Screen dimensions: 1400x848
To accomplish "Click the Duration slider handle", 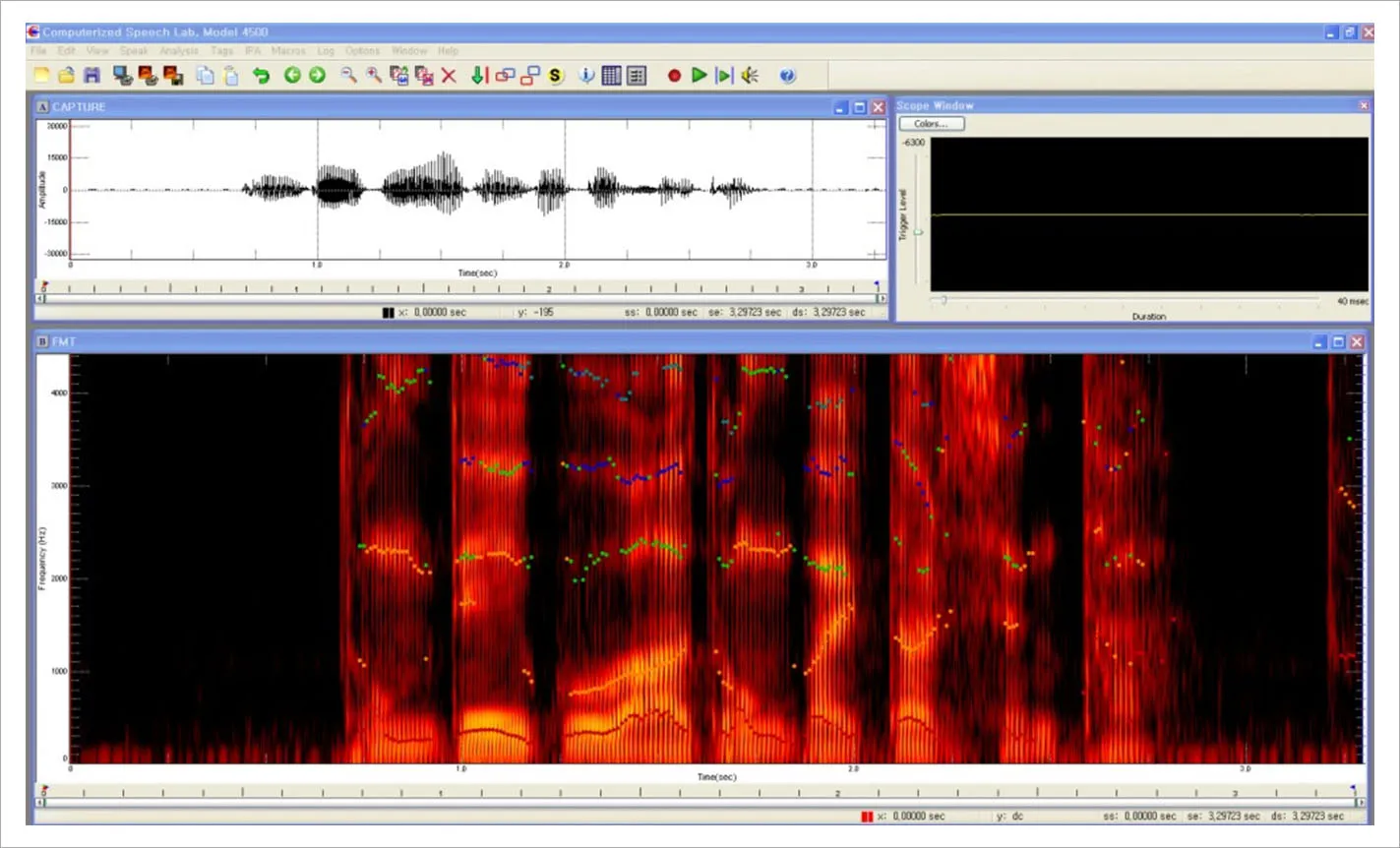I will click(943, 299).
